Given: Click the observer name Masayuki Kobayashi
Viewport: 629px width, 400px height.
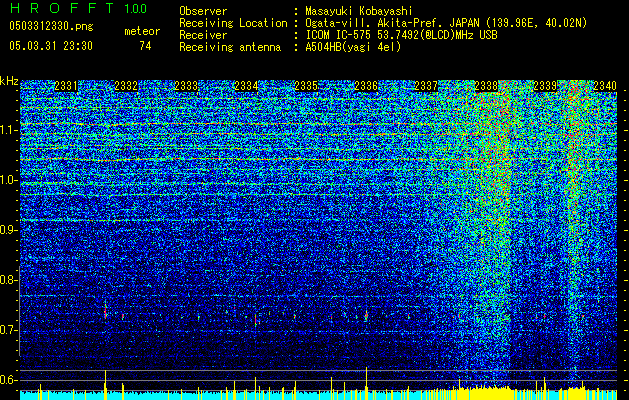Looking at the screenshot, I should 359,11.
